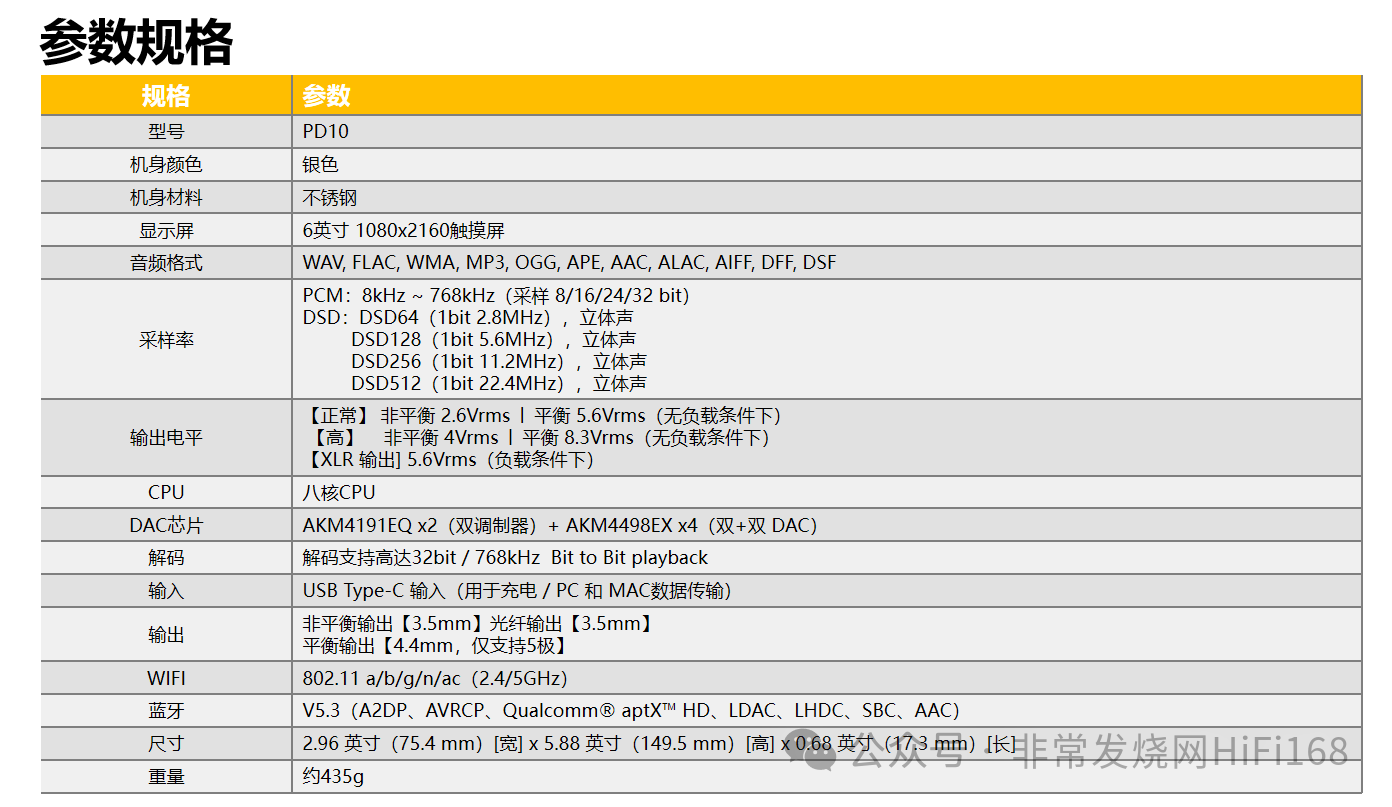Select the PCM: 8kHz ~ 768kHz line
This screenshot has height=807, width=1392.
[497, 296]
